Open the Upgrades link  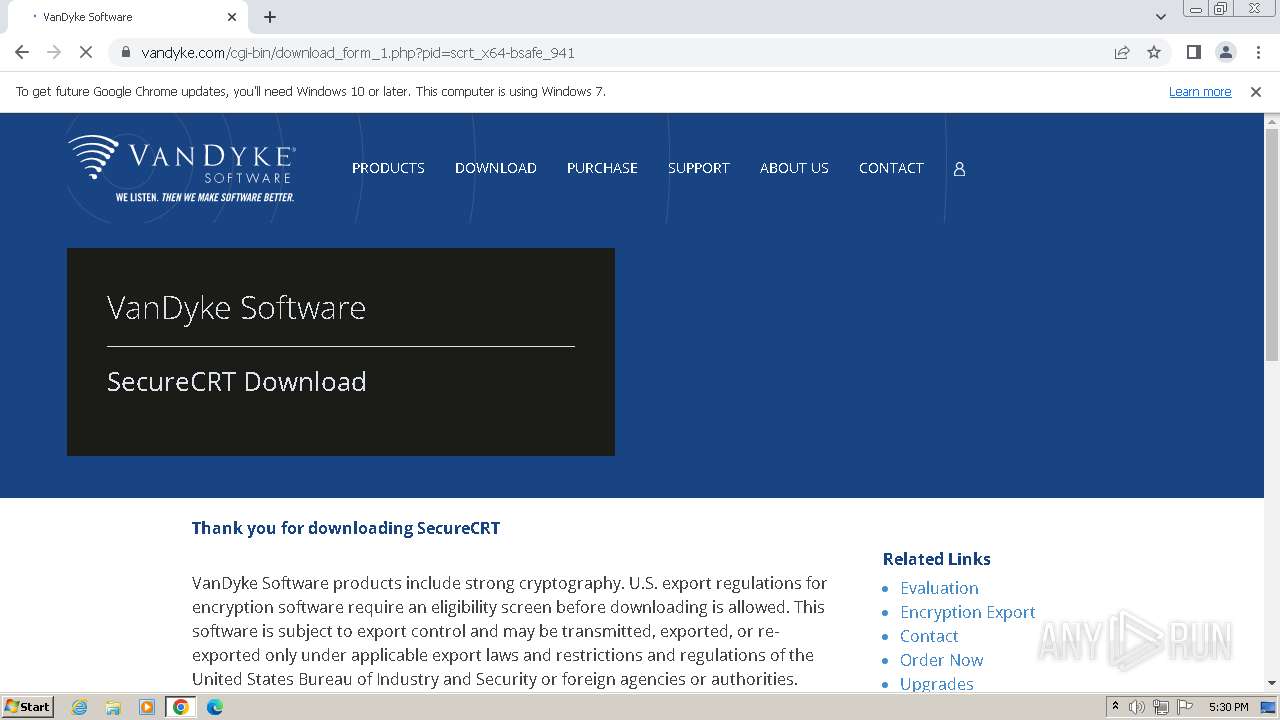coord(937,684)
